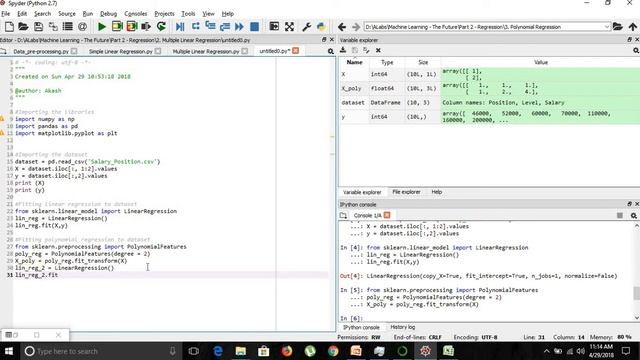
Task: Start debugging with the debug file icon
Action: coord(180,27)
